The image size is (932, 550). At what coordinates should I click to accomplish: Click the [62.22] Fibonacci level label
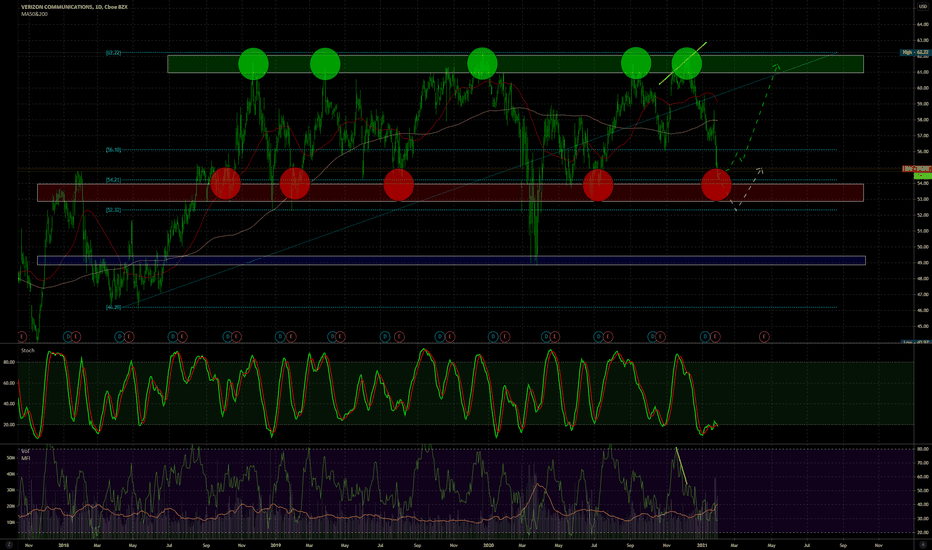click(114, 53)
